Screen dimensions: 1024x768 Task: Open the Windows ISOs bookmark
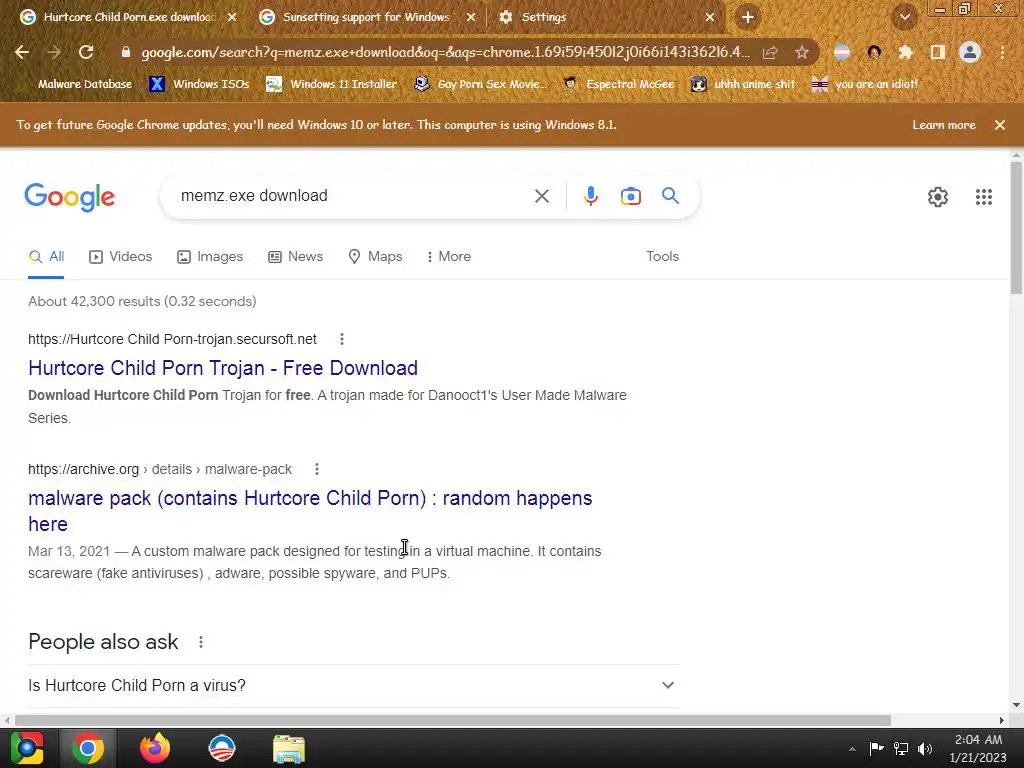(200, 84)
